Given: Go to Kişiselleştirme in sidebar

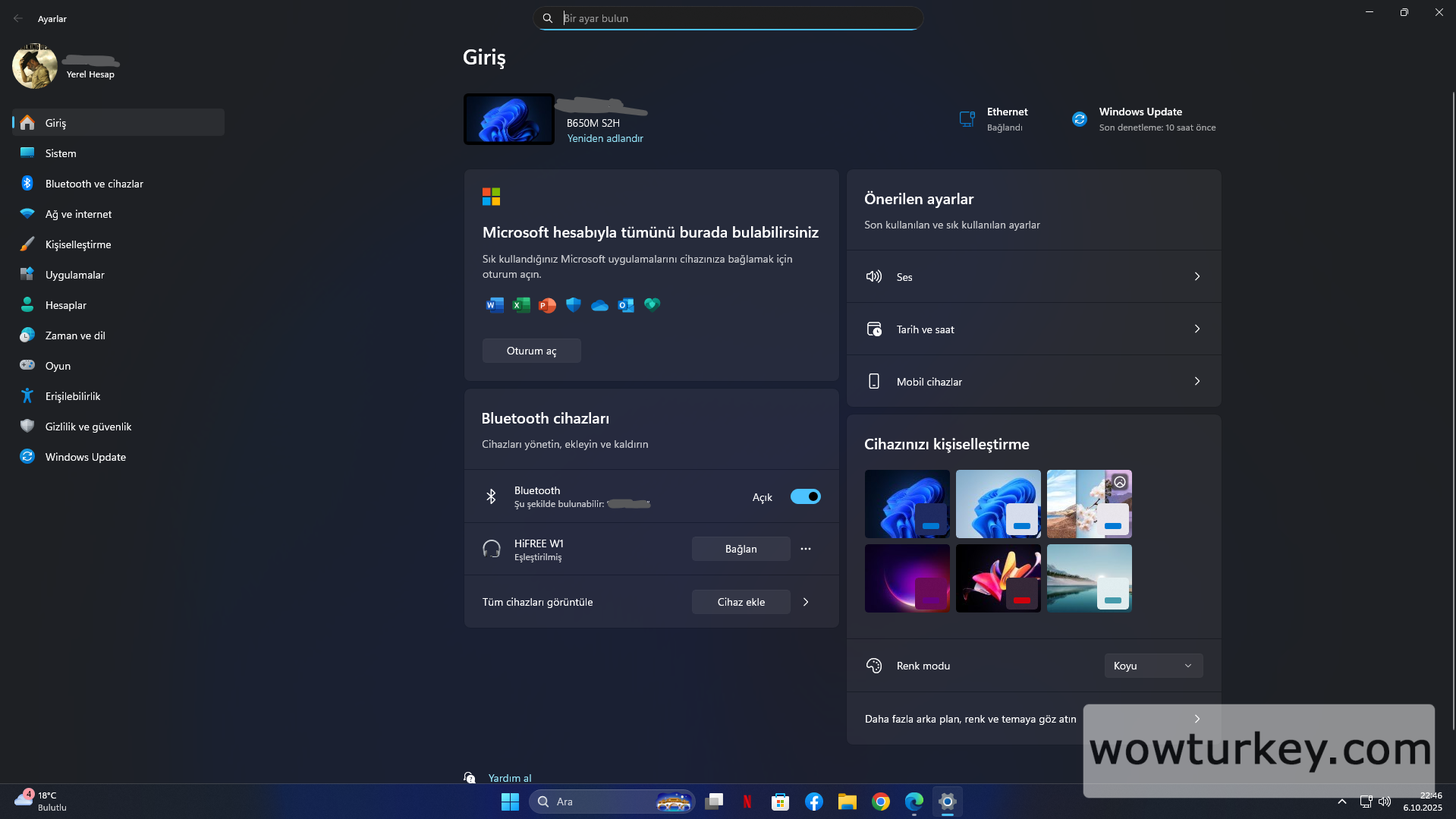Looking at the screenshot, I should pyautogui.click(x=78, y=244).
